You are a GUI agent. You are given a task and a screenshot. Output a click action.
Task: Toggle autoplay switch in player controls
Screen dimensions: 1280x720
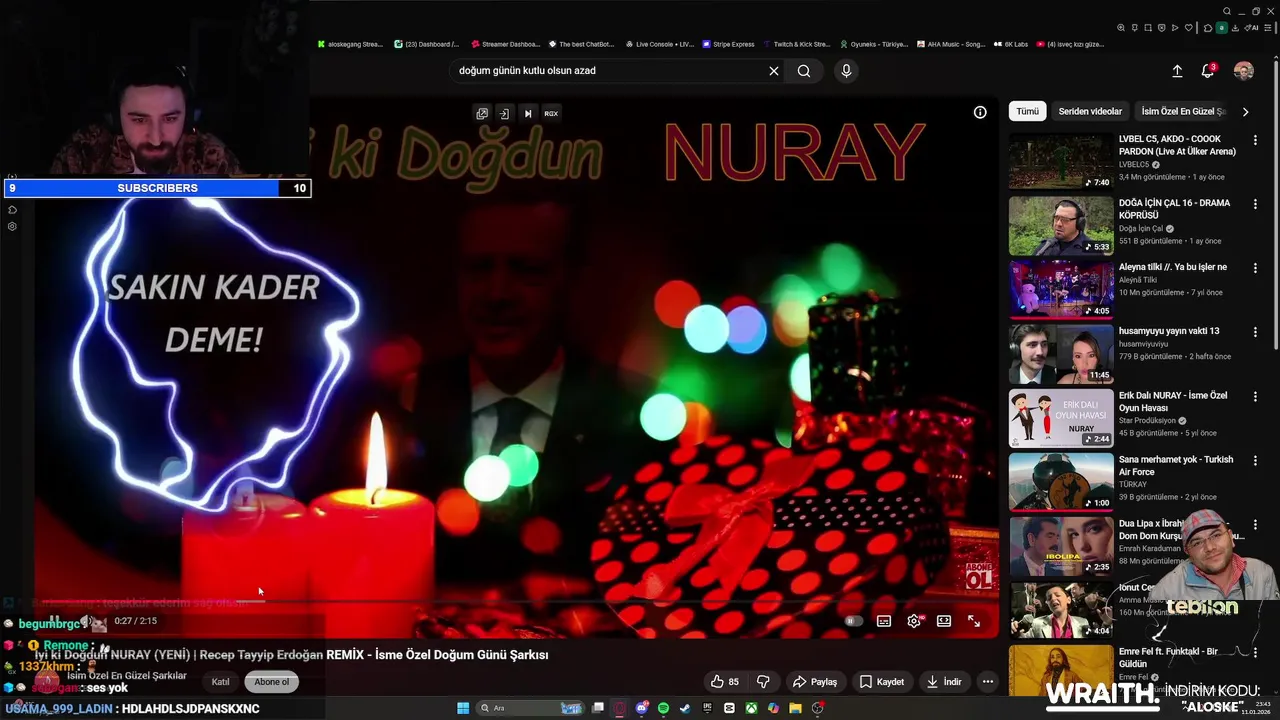[853, 621]
